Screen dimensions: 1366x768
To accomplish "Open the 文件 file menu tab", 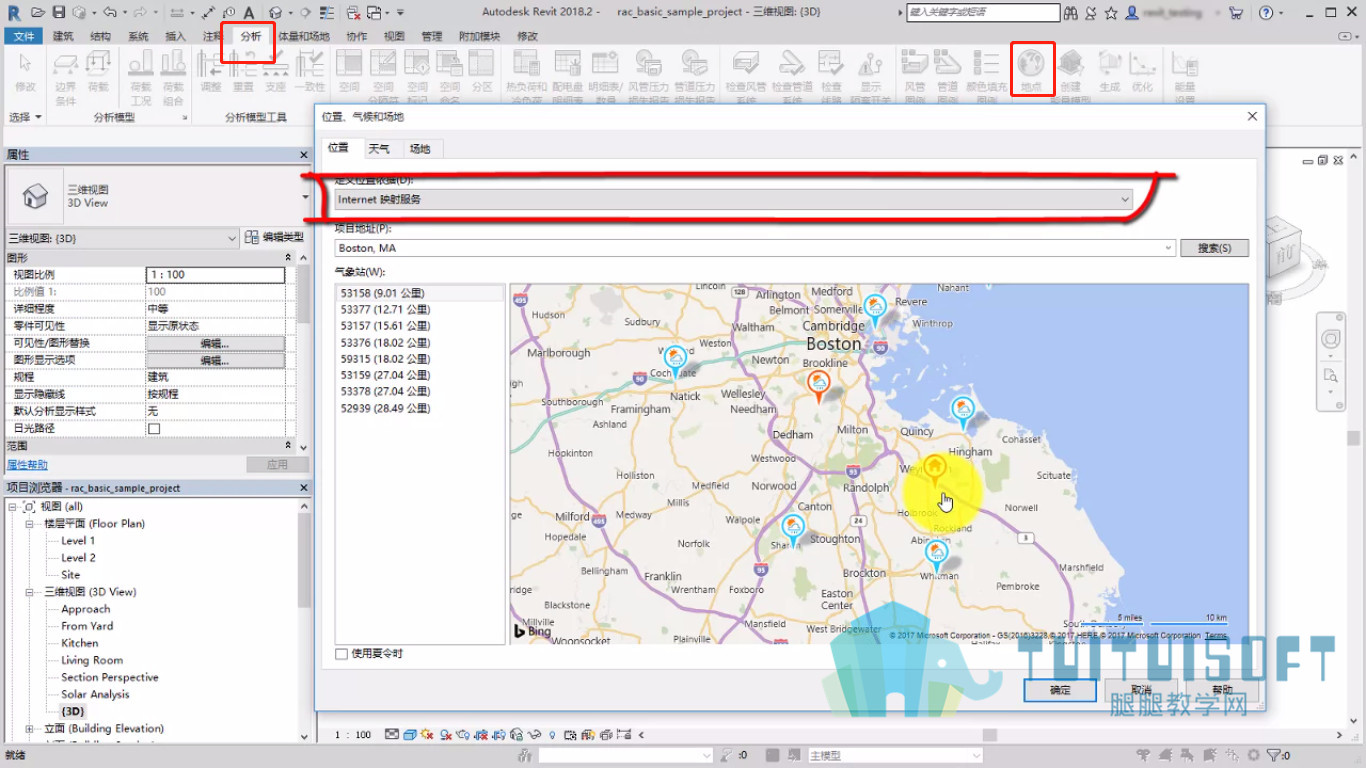I will 24,36.
